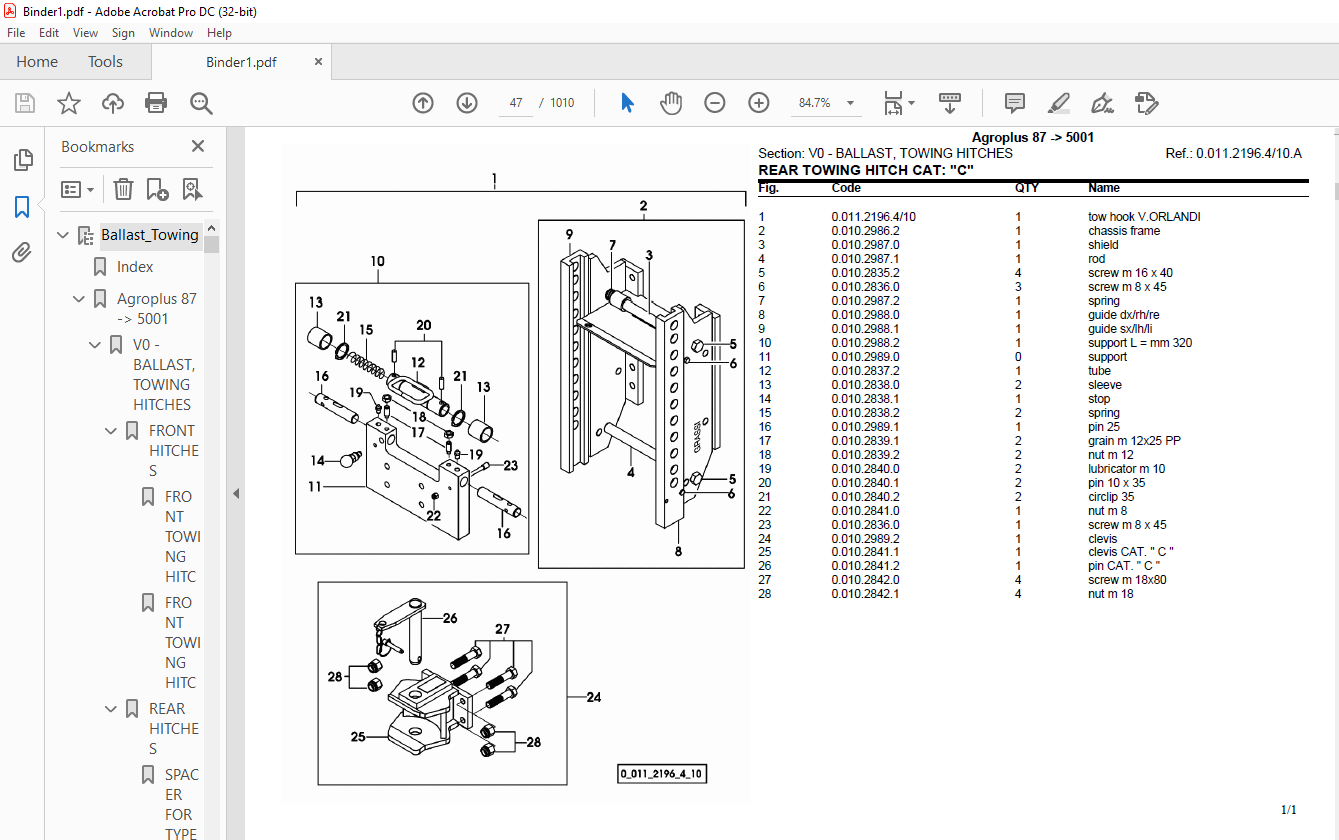Print the document with printer icon
This screenshot has height=840, width=1339.
point(156,103)
